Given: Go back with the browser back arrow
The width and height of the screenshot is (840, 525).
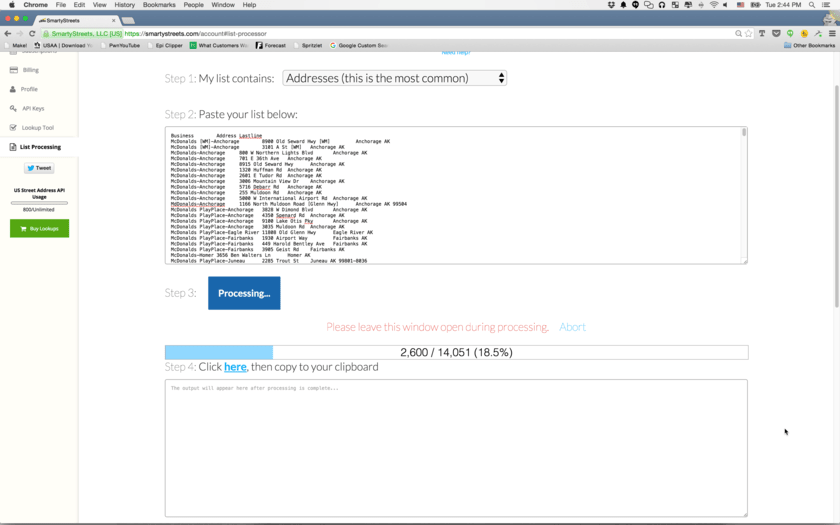Looking at the screenshot, I should pos(8,33).
